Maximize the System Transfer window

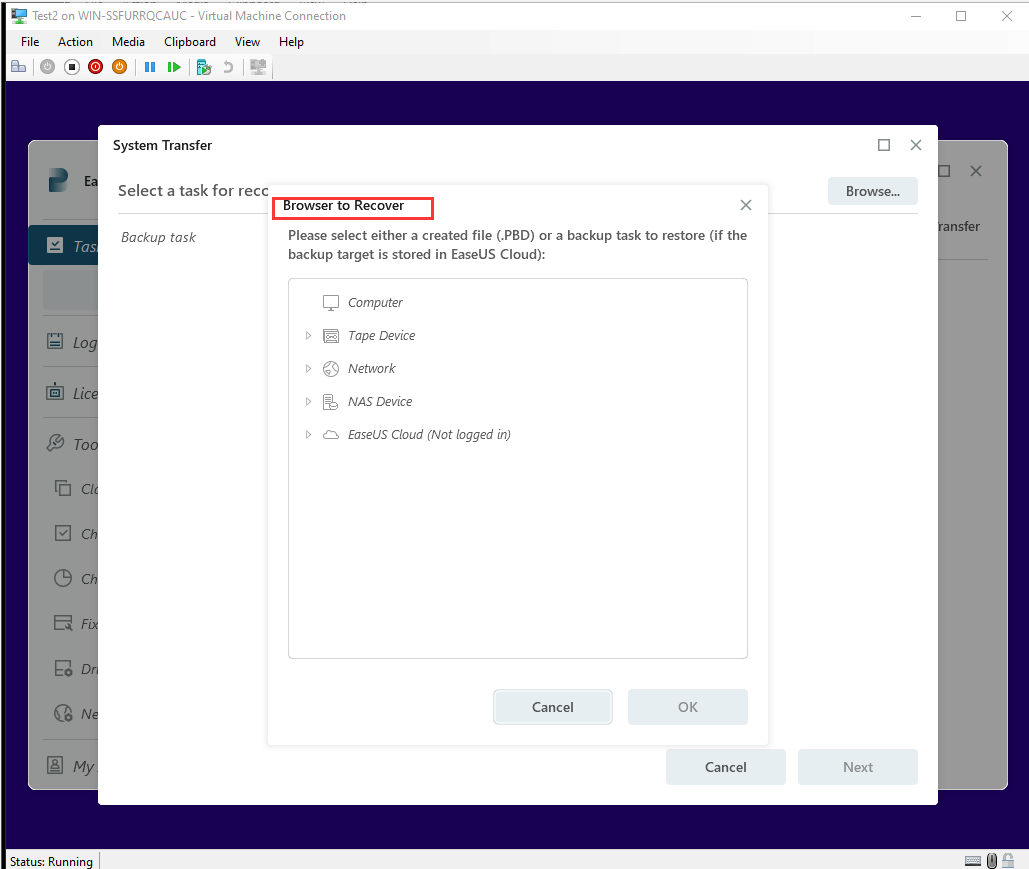tap(884, 145)
